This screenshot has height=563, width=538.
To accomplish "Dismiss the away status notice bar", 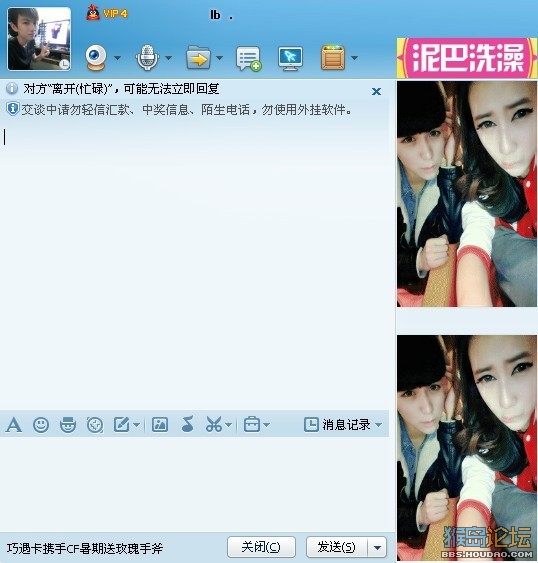I will 376,92.
